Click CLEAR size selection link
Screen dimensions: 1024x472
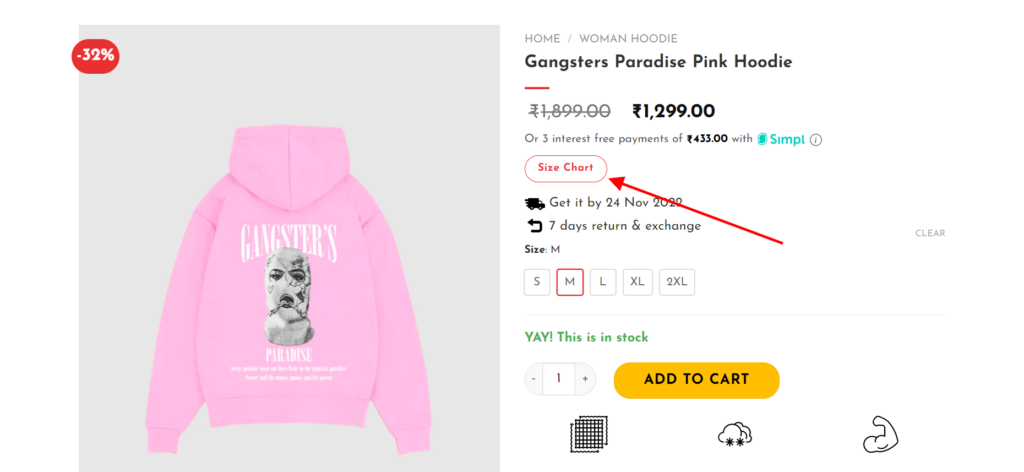pos(930,233)
